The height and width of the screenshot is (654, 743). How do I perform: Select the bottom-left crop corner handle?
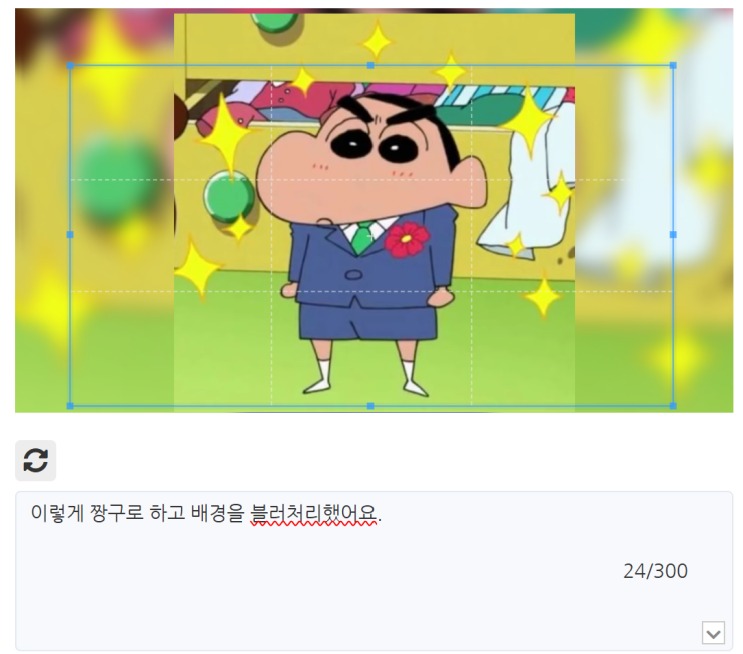pyautogui.click(x=70, y=406)
